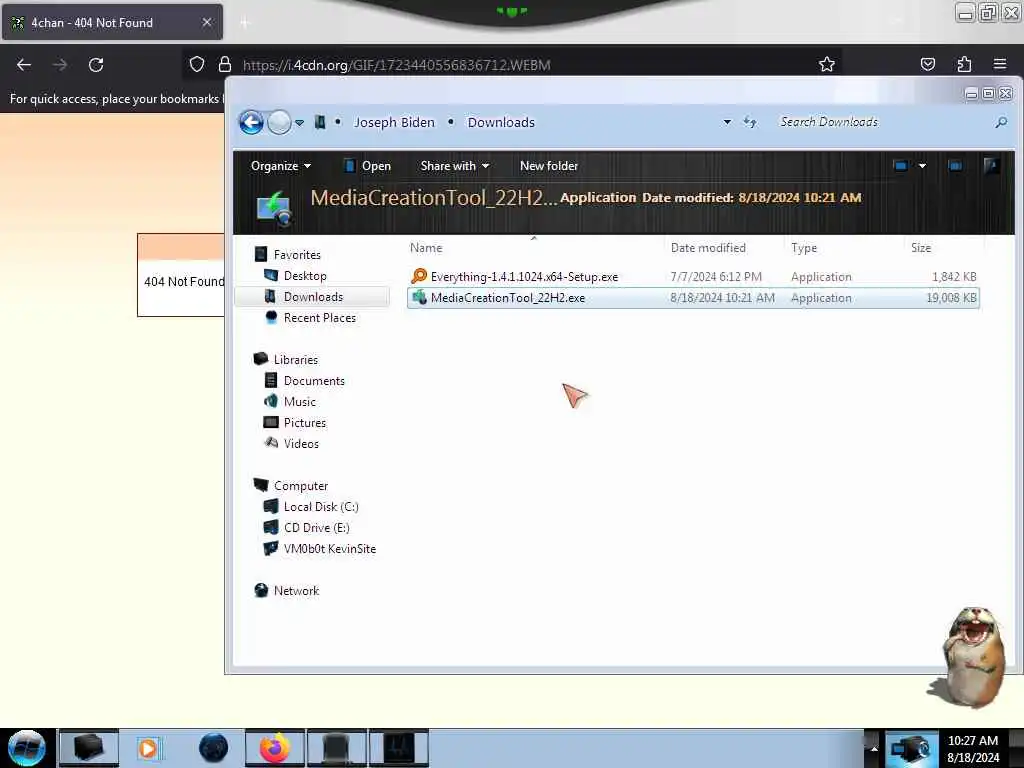Click the Everything setup file icon
1024x768 pixels.
pyautogui.click(x=419, y=276)
